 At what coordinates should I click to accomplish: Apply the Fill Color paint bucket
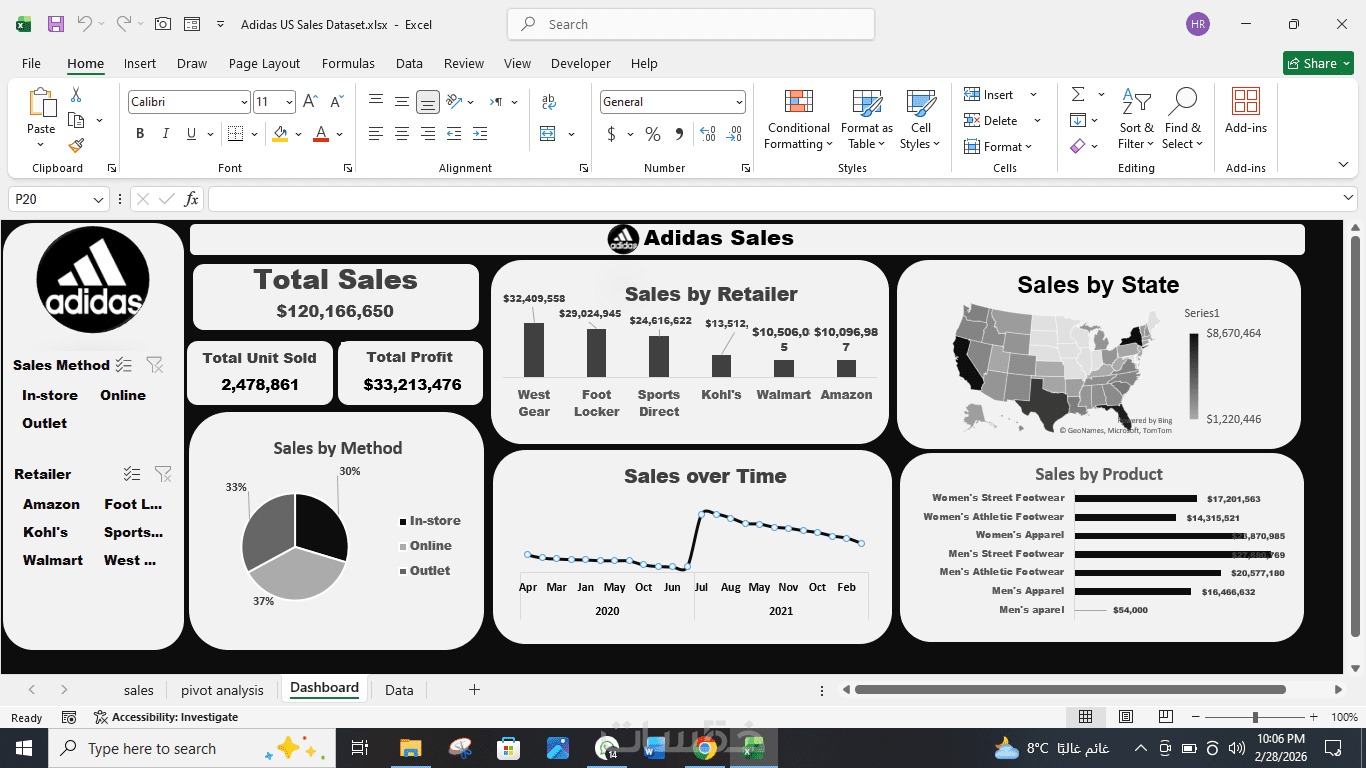coord(280,134)
